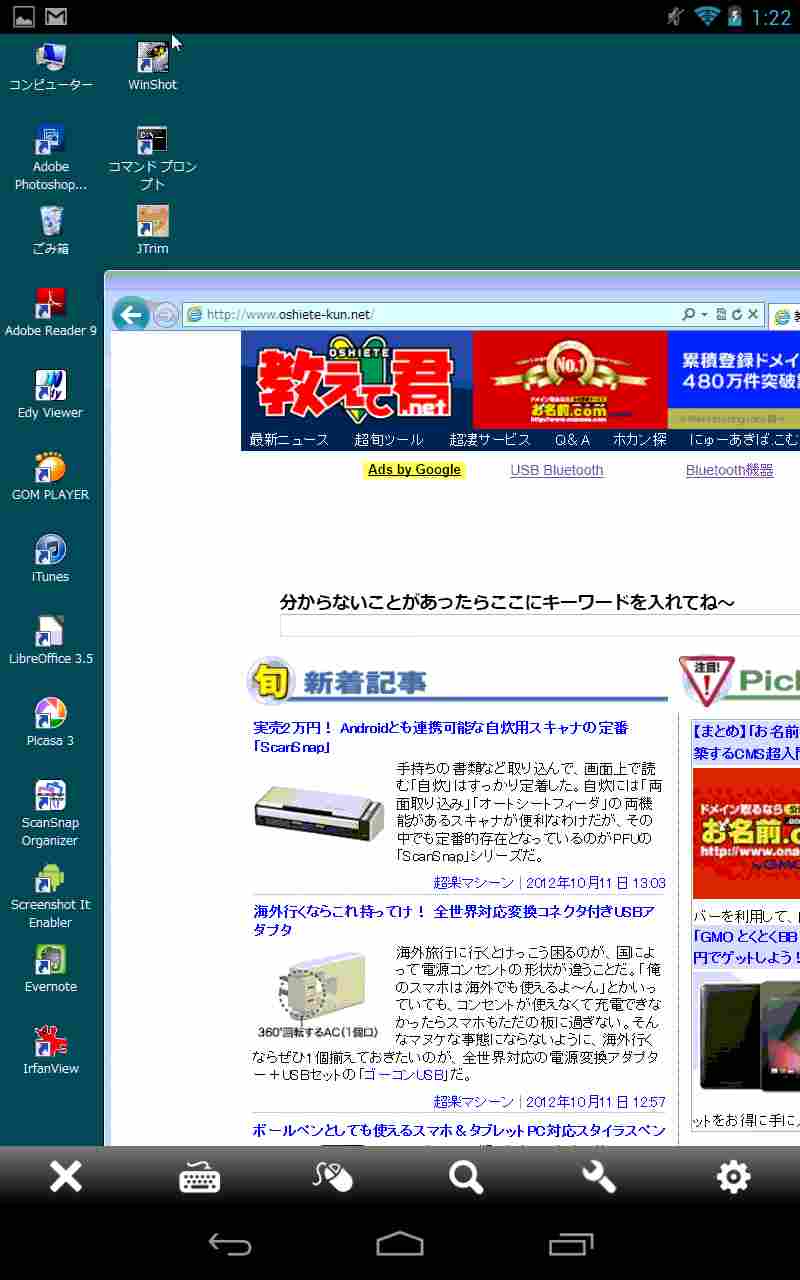Stop loading with address bar X
Screen dimensions: 800x1280
point(754,314)
